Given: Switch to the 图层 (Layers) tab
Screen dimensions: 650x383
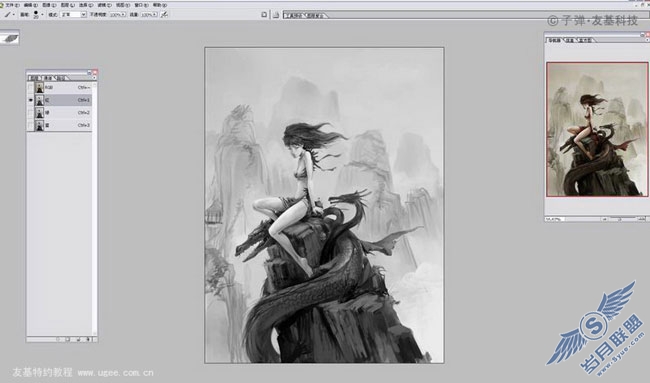Looking at the screenshot, I should point(34,78).
